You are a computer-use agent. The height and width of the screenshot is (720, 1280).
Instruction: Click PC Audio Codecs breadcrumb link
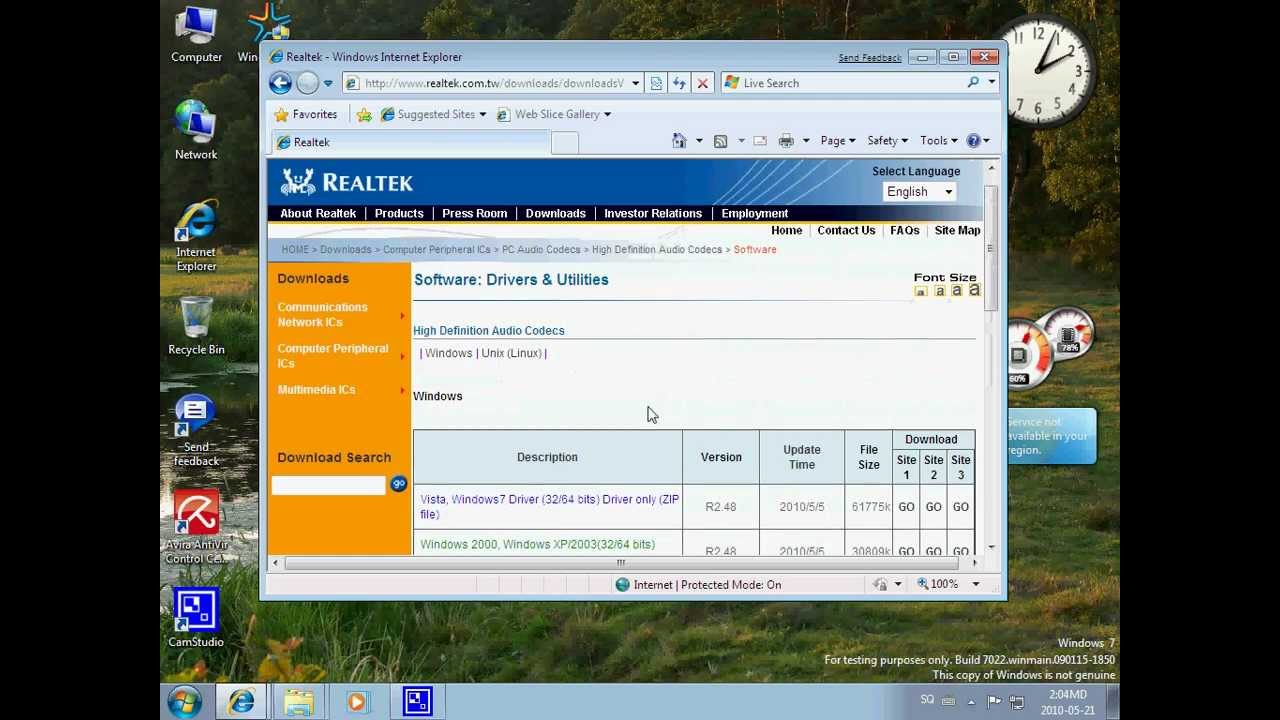click(541, 250)
